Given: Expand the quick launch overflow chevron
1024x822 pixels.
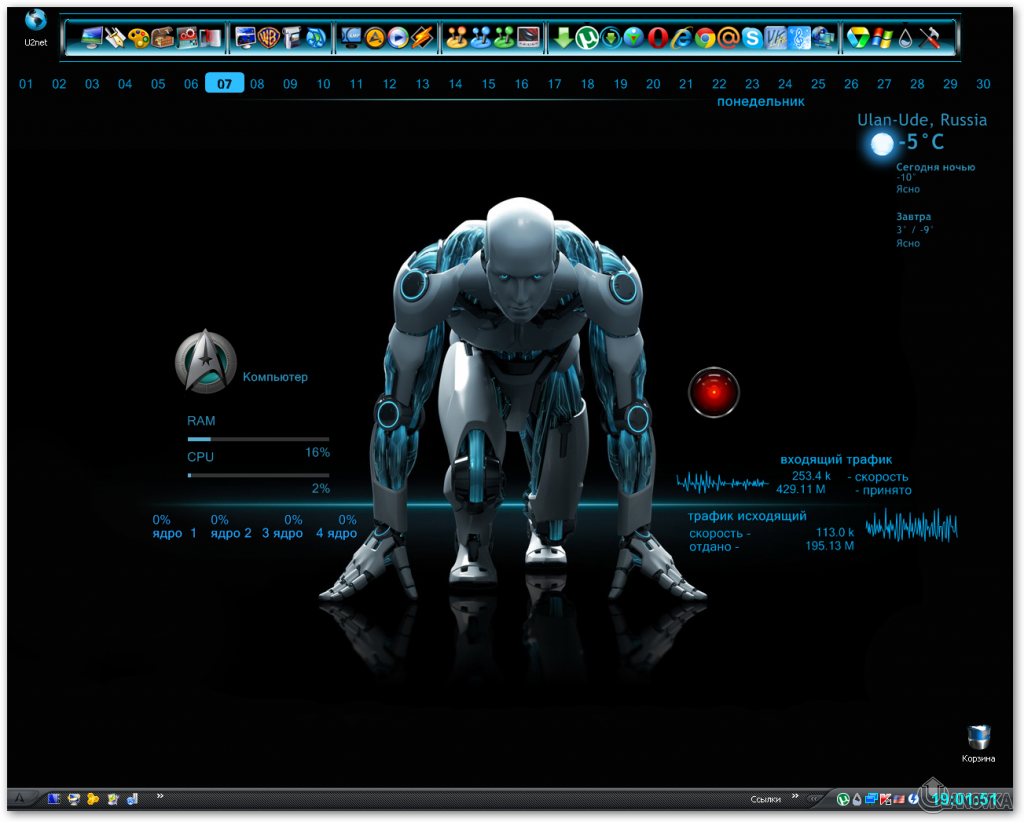Looking at the screenshot, I should tap(160, 797).
